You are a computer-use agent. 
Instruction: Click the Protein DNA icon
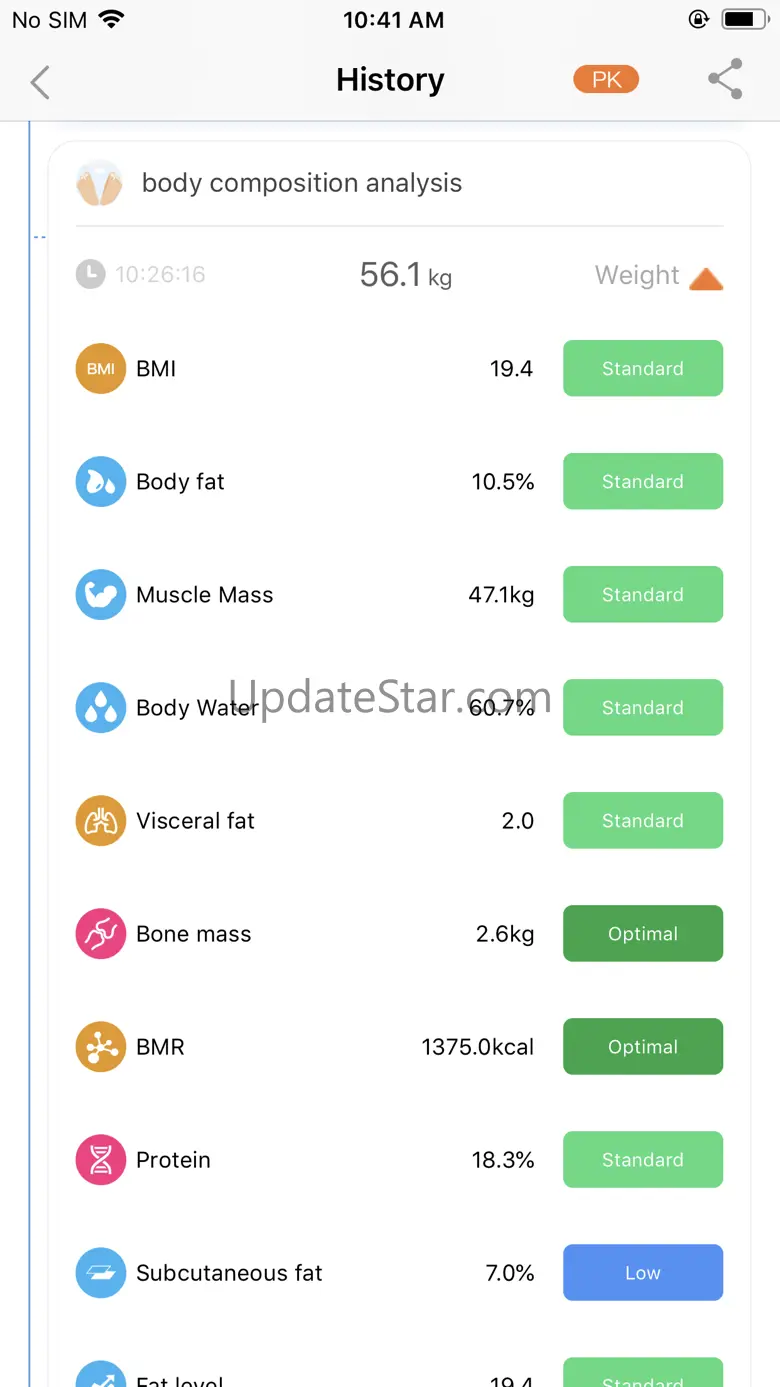pos(101,1160)
